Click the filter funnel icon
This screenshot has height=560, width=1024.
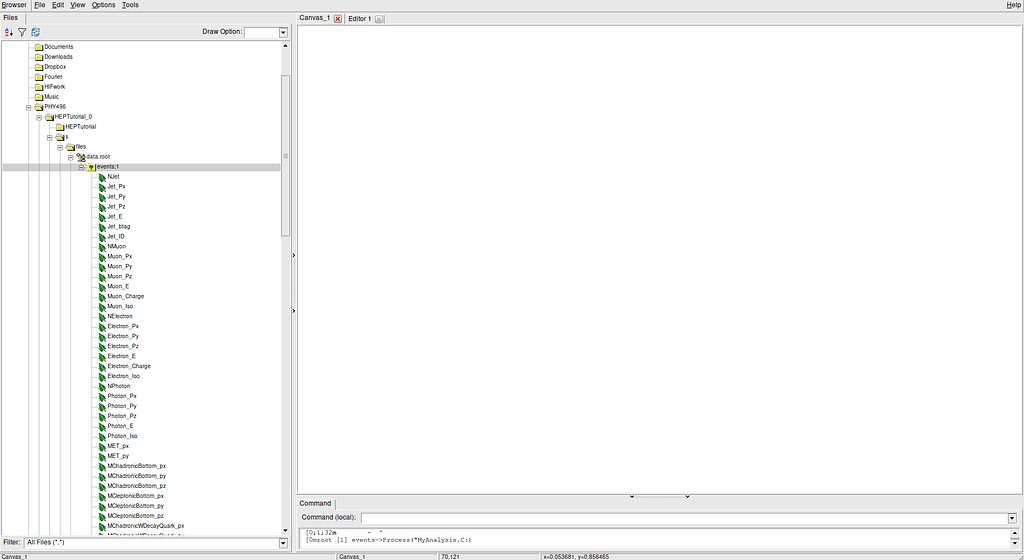[x=22, y=32]
